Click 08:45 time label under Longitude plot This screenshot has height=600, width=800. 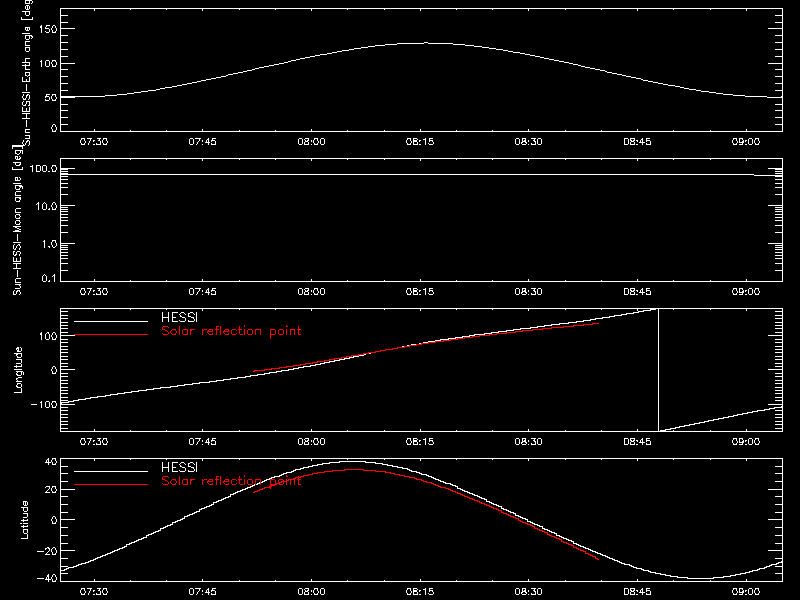click(637, 442)
